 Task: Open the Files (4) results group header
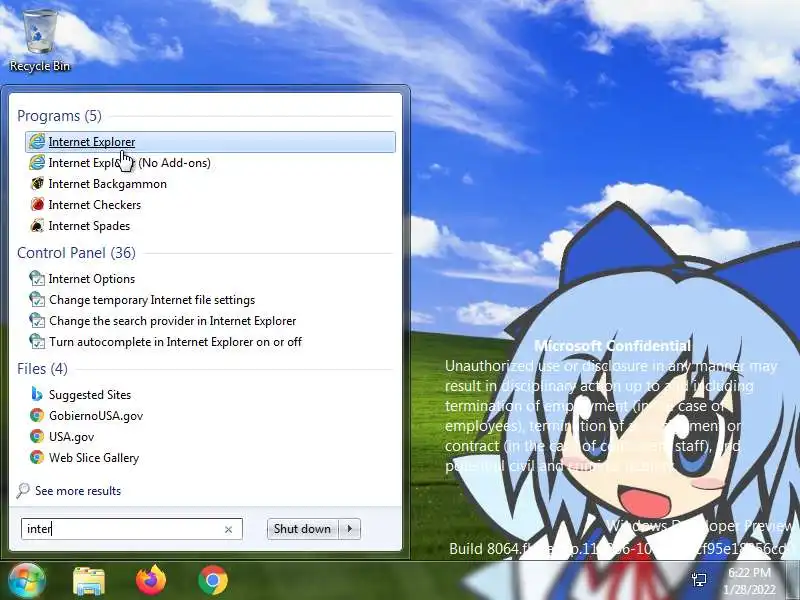point(42,368)
